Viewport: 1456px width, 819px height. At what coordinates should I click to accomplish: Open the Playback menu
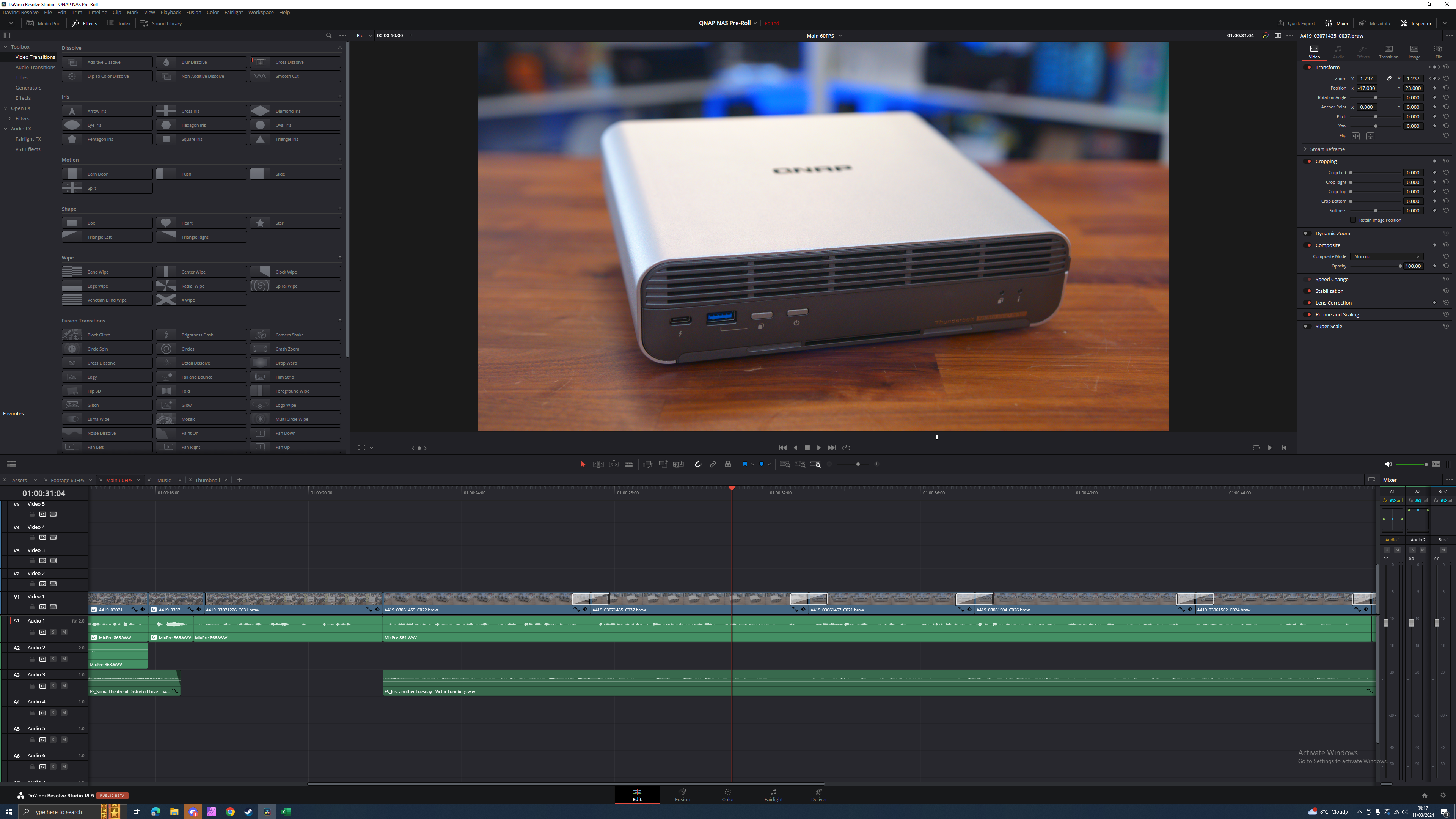tap(170, 12)
